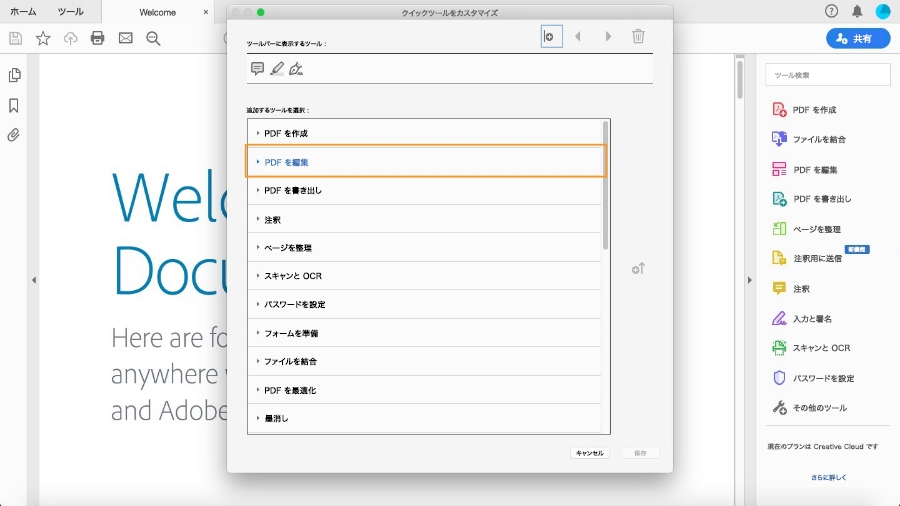Open PDF を書き出し tool in right panel
Screen dimensions: 900x506
812,199
